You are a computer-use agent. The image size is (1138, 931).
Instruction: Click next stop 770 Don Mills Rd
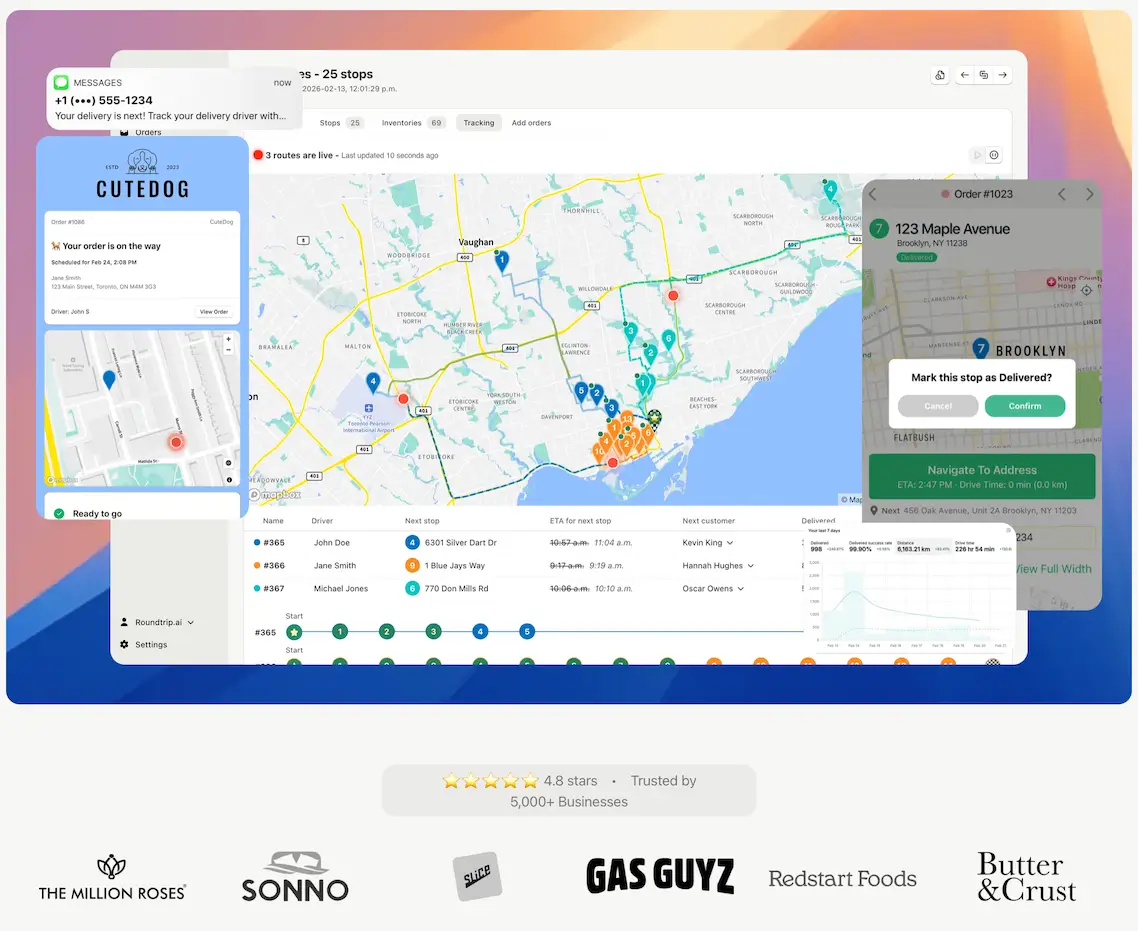tap(457, 588)
